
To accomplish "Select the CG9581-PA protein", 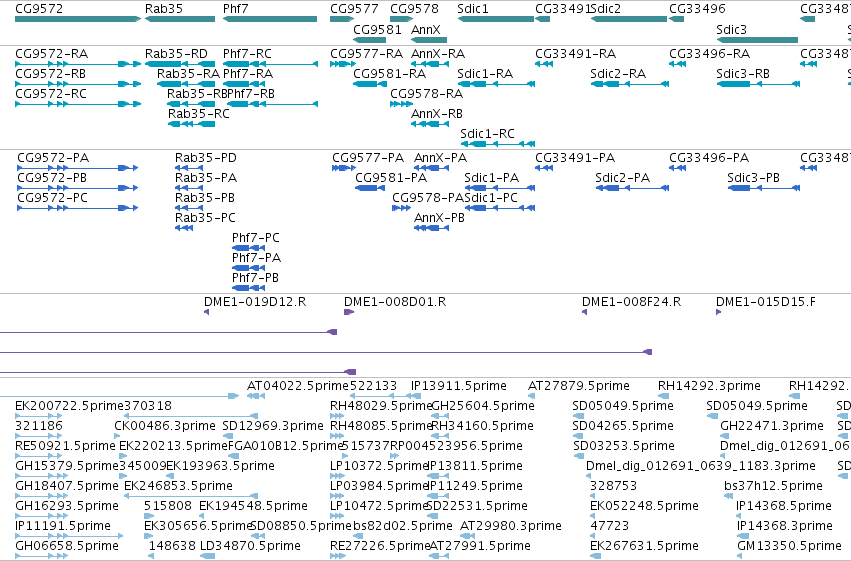I will (x=370, y=188).
